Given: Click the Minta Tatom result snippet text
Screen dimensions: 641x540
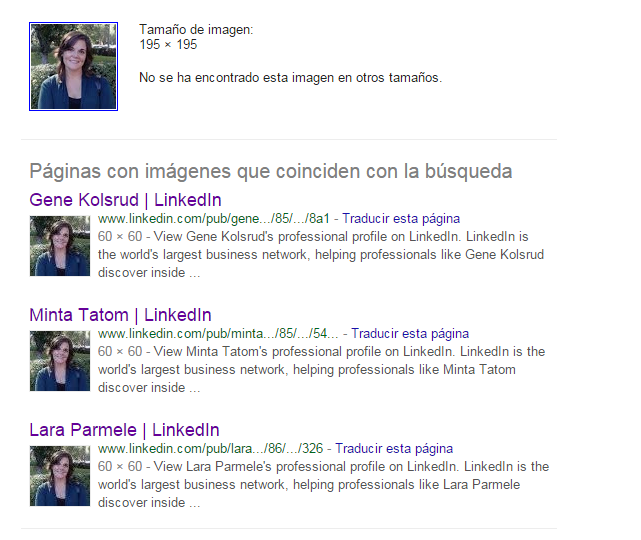Looking at the screenshot, I should [321, 370].
